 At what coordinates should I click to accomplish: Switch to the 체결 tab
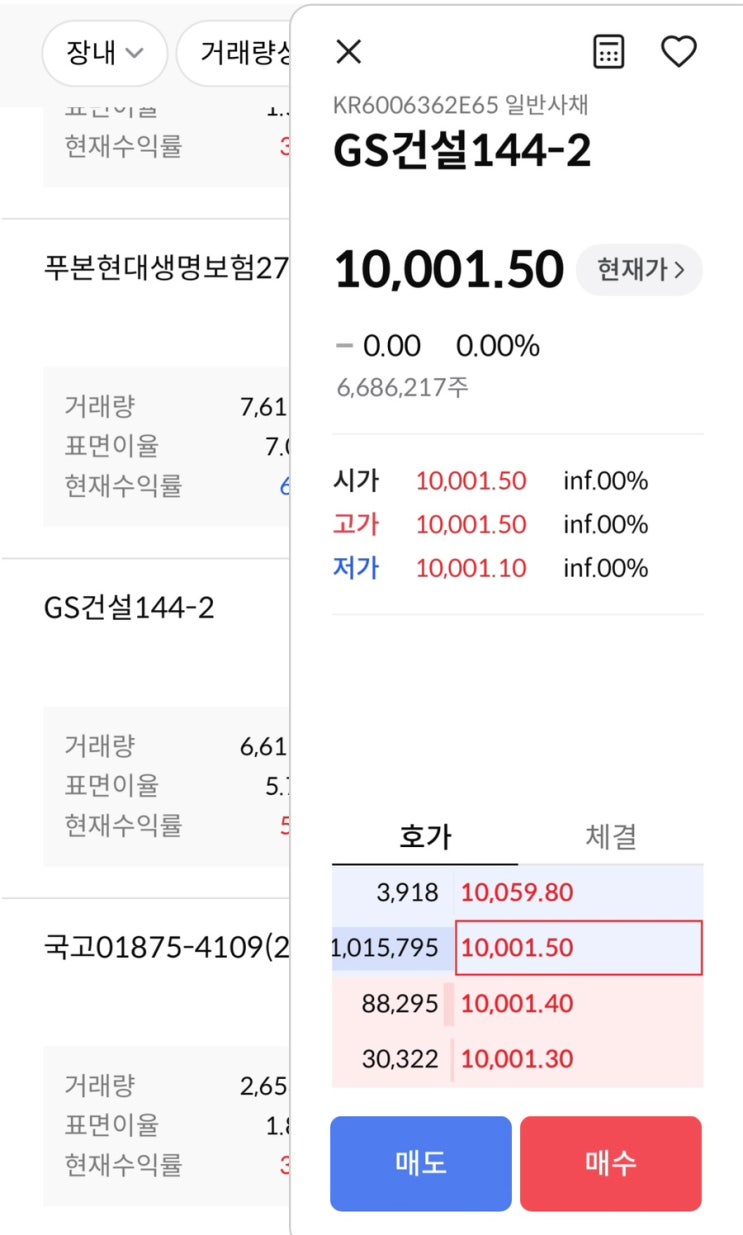click(610, 837)
